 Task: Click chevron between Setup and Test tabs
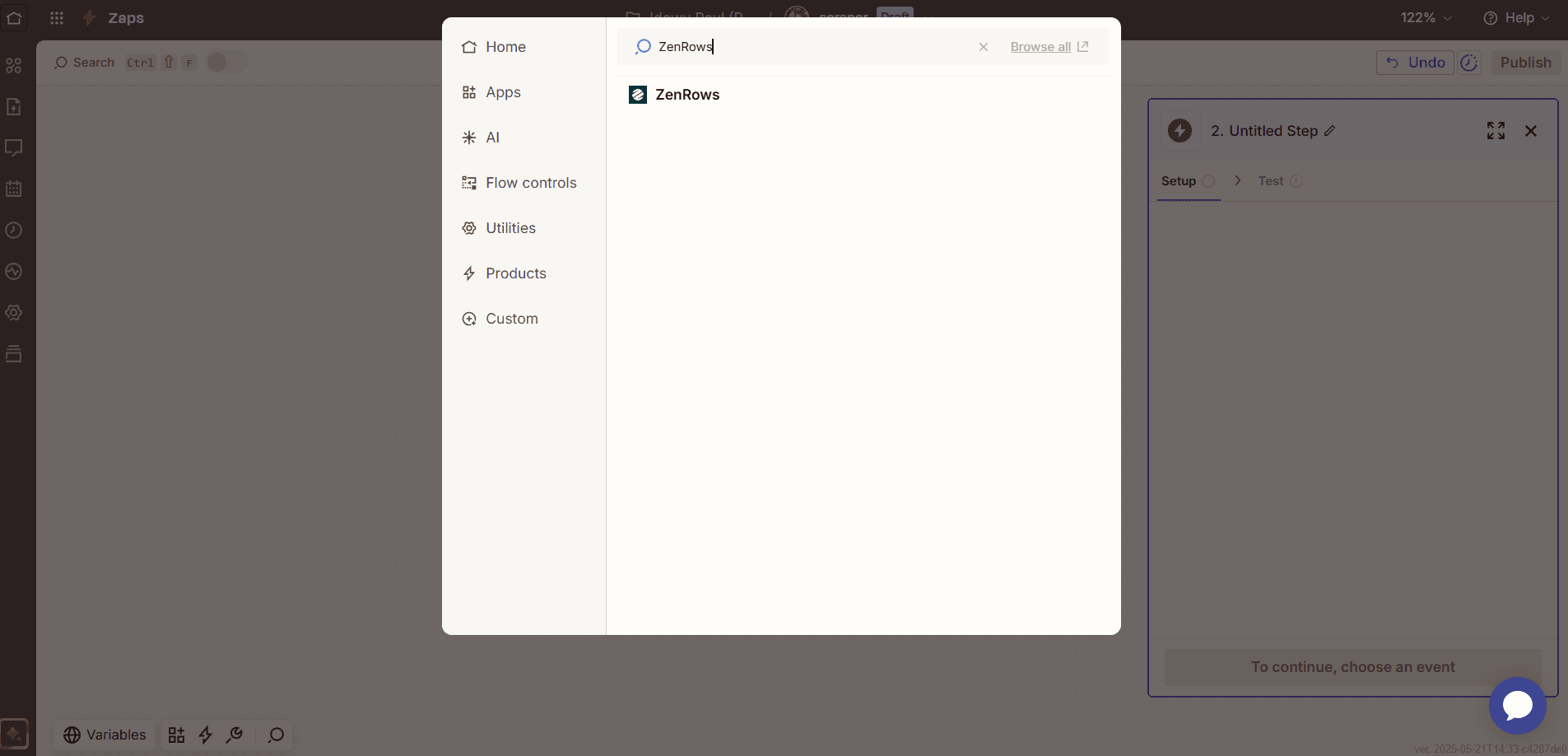pos(1237,180)
